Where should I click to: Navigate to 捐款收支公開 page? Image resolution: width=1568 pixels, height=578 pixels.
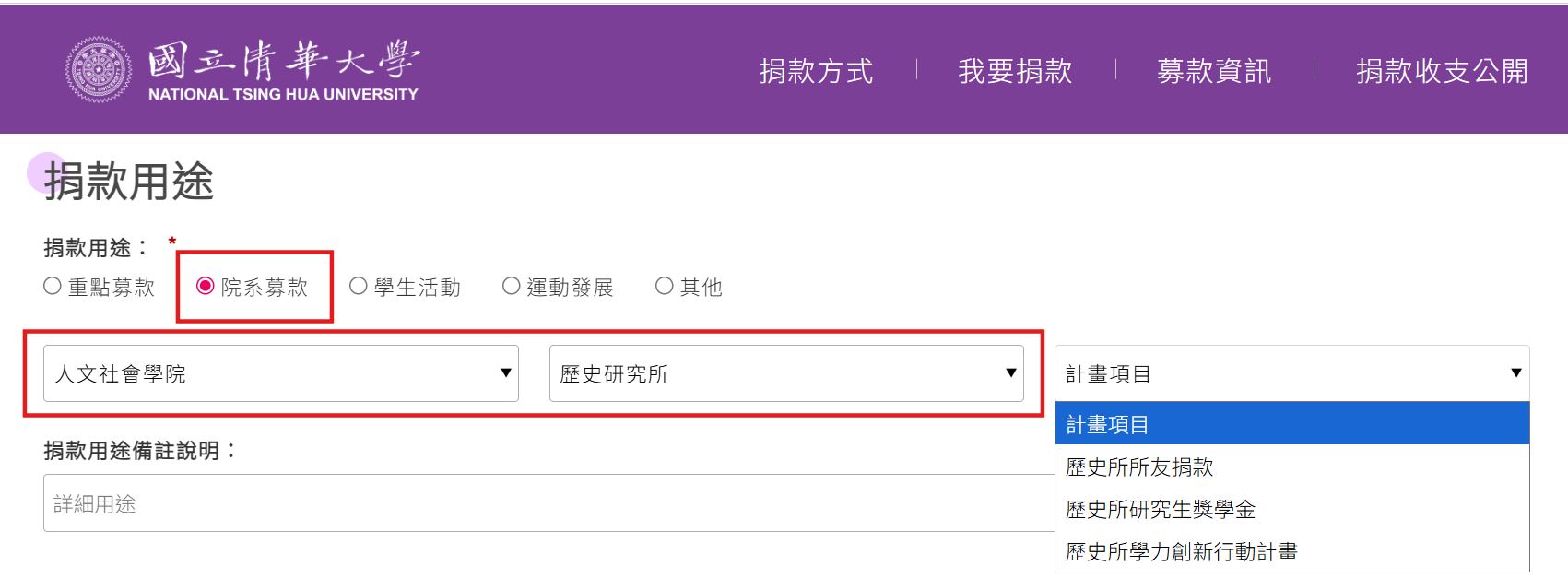tap(1442, 71)
